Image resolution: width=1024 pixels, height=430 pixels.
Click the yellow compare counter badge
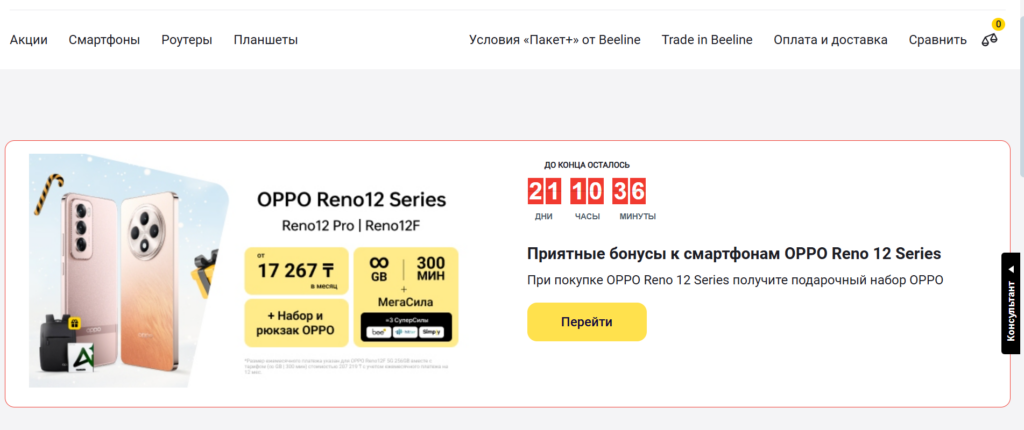pyautogui.click(x=998, y=25)
